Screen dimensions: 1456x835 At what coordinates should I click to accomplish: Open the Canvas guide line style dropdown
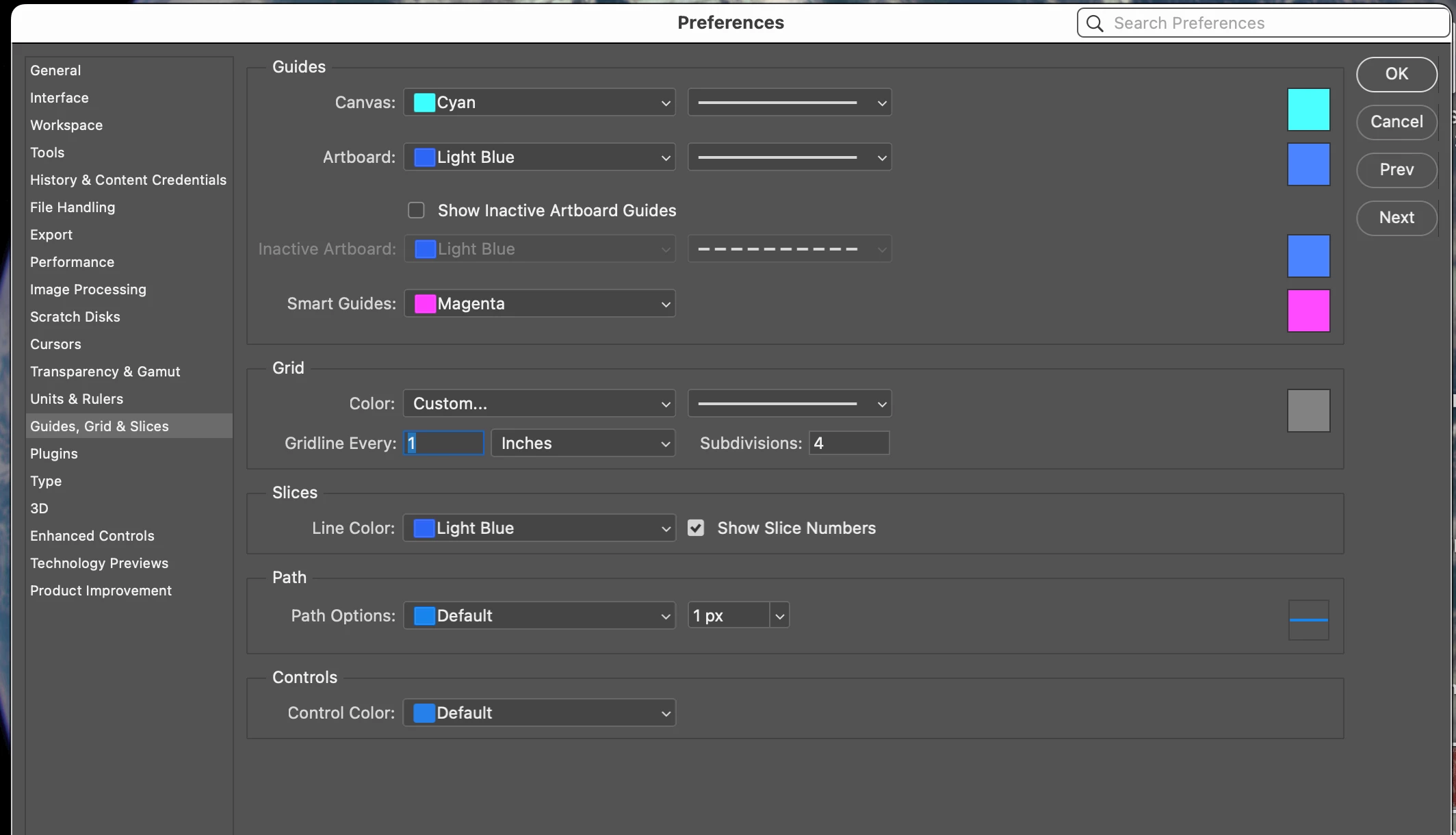789,103
